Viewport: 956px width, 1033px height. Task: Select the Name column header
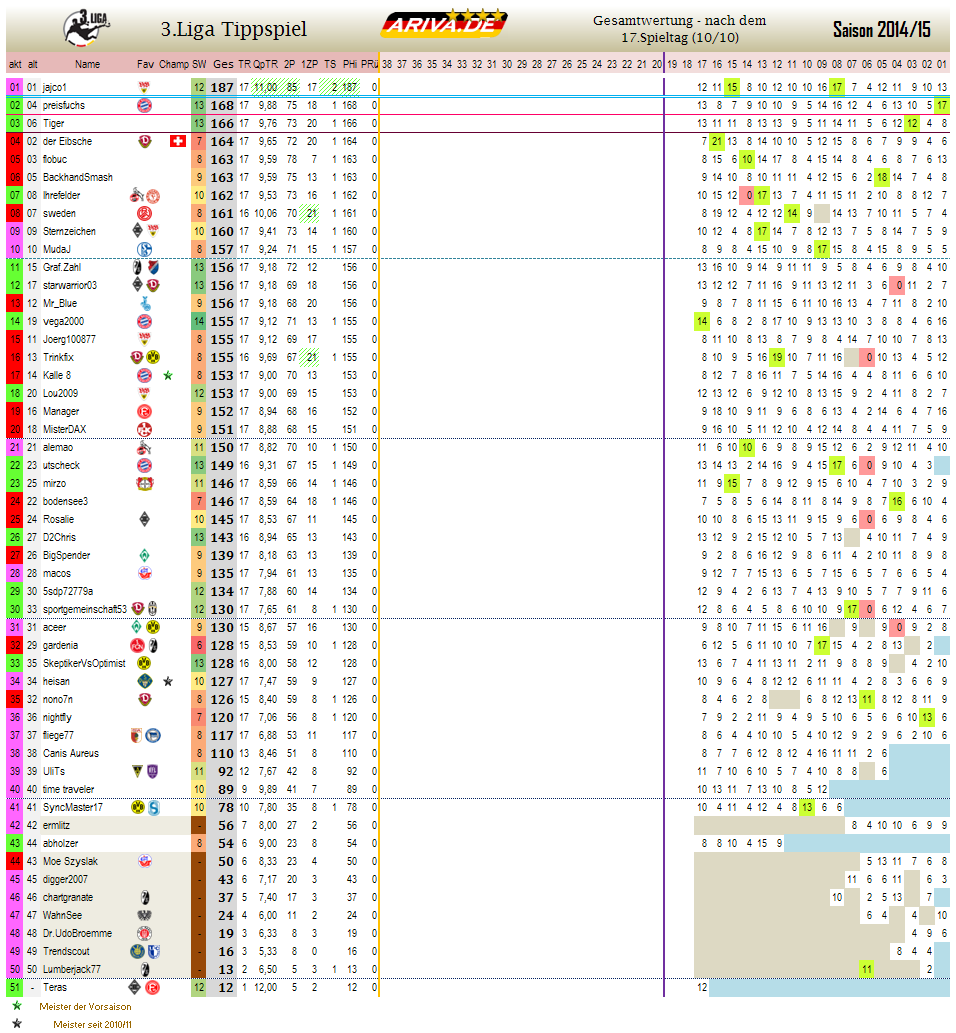[88, 64]
